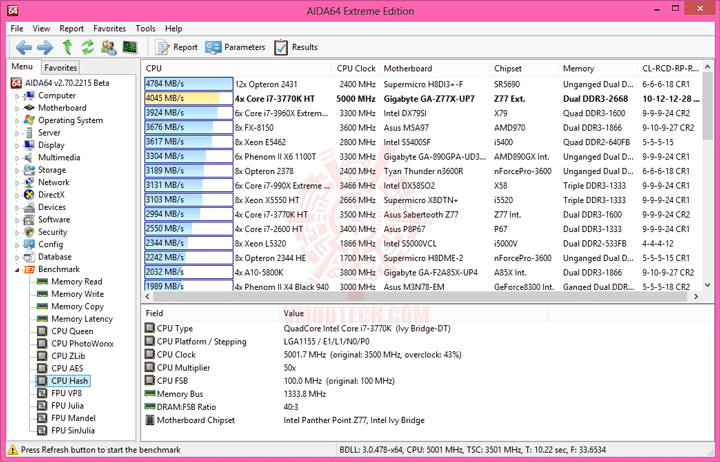Image resolution: width=720 pixels, height=462 pixels.
Task: Select the Memory Latency benchmark icon
Action: pyautogui.click(x=42, y=319)
